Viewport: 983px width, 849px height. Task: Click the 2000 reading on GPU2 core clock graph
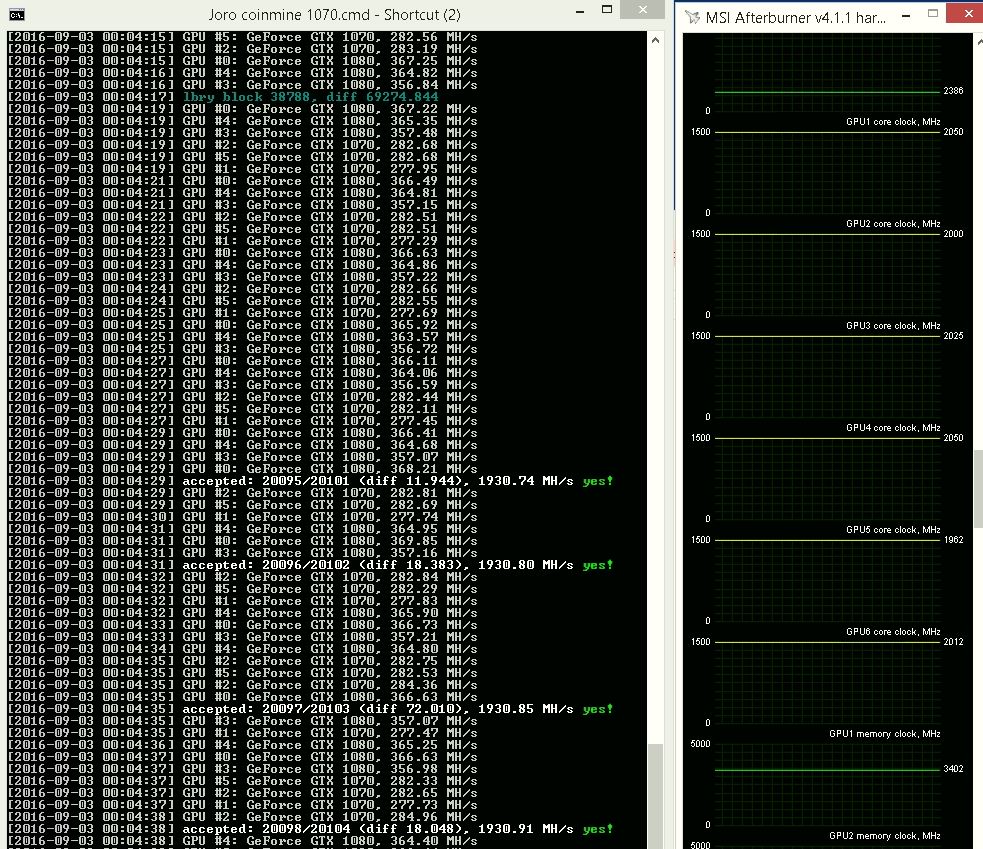[953, 234]
